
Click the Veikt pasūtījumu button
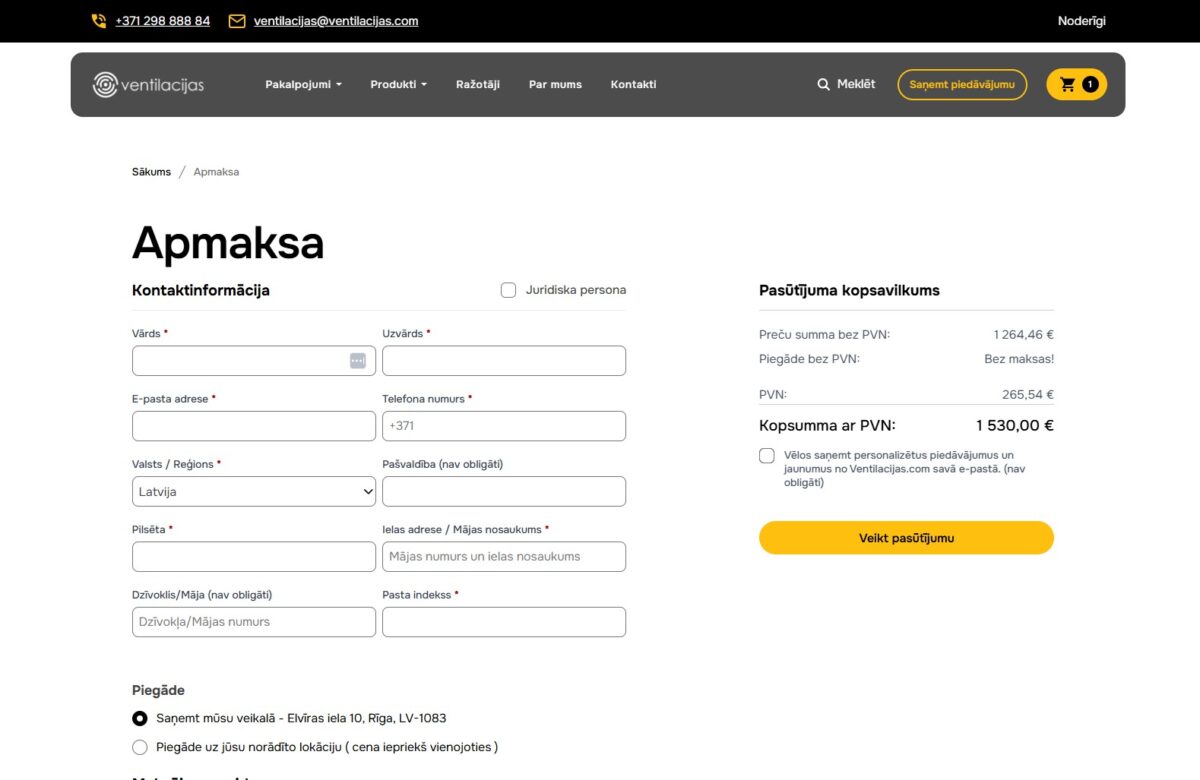906,538
